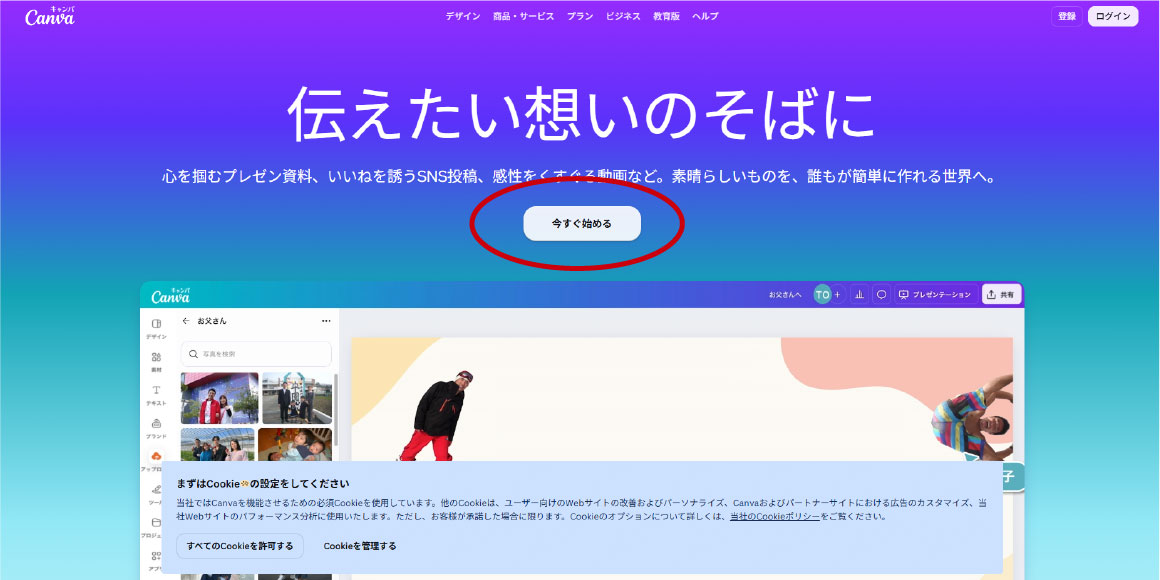Open the 当社のCookieポリシー link
The height and width of the screenshot is (580, 1160).
pyautogui.click(x=775, y=516)
